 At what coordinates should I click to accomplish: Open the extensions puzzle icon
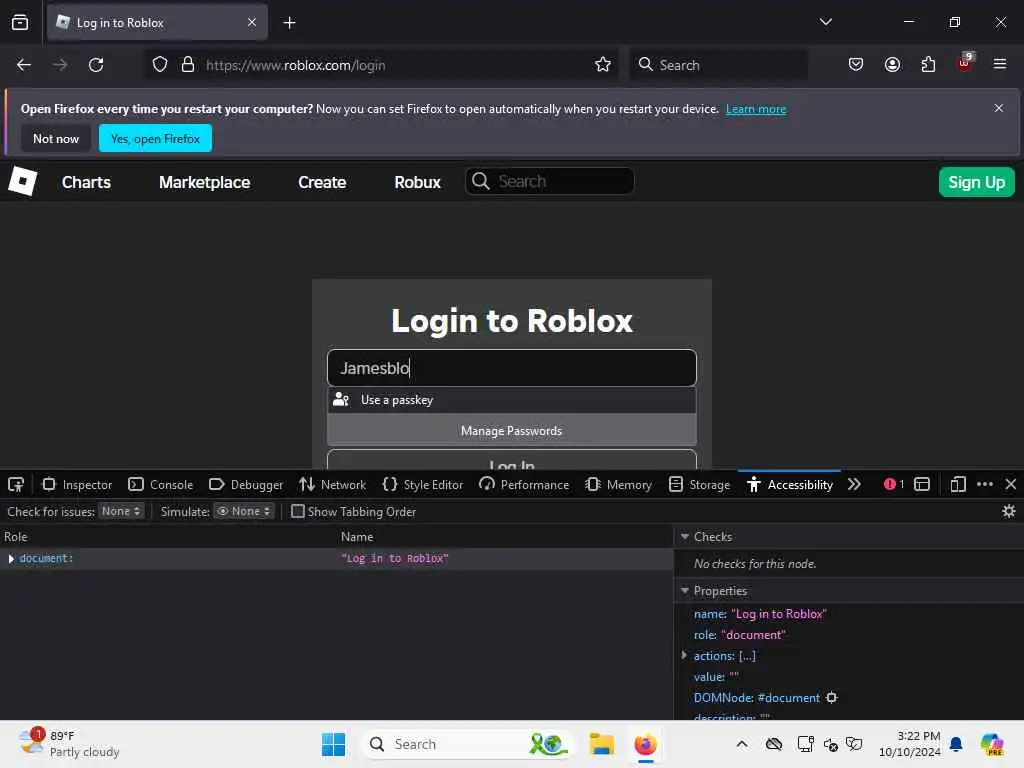928,65
